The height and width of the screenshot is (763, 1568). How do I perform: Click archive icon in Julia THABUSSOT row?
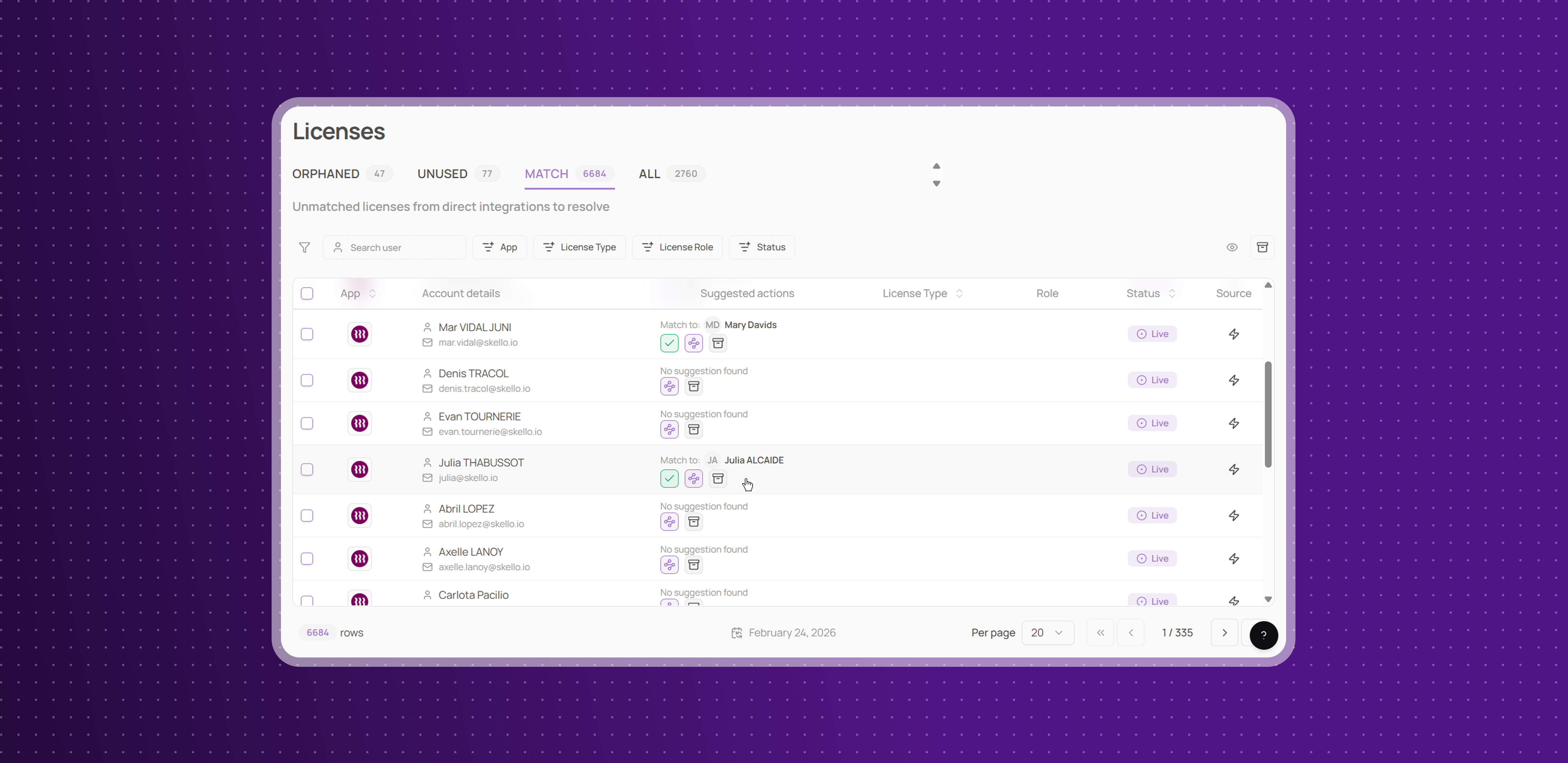click(718, 478)
